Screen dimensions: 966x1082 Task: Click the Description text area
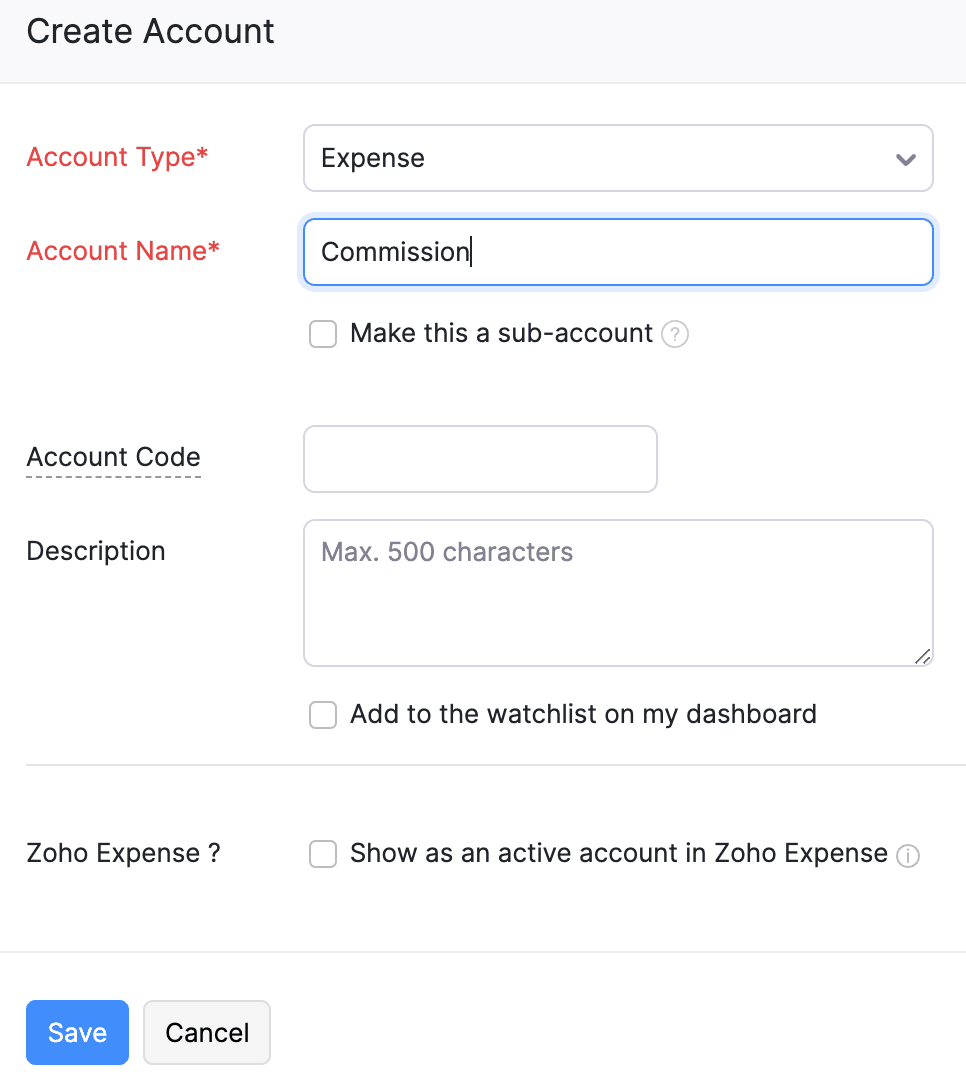click(x=618, y=592)
